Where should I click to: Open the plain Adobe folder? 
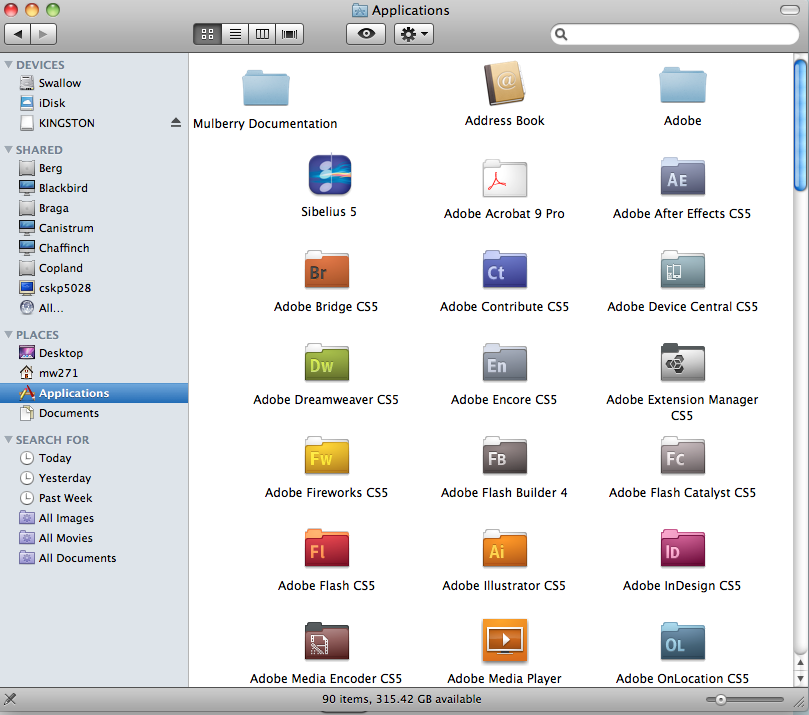683,84
